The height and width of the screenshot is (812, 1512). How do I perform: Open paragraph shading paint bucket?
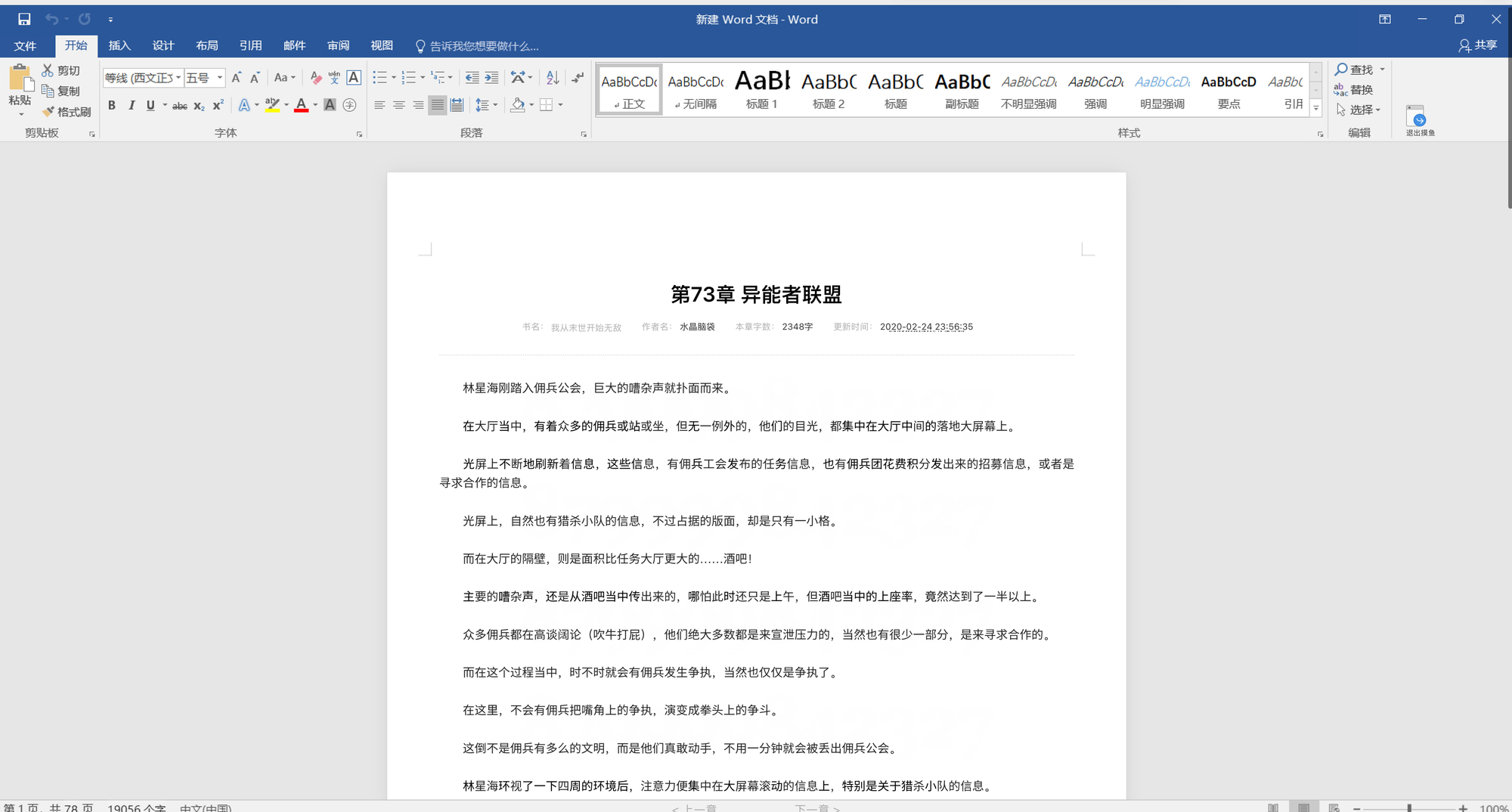pos(518,105)
